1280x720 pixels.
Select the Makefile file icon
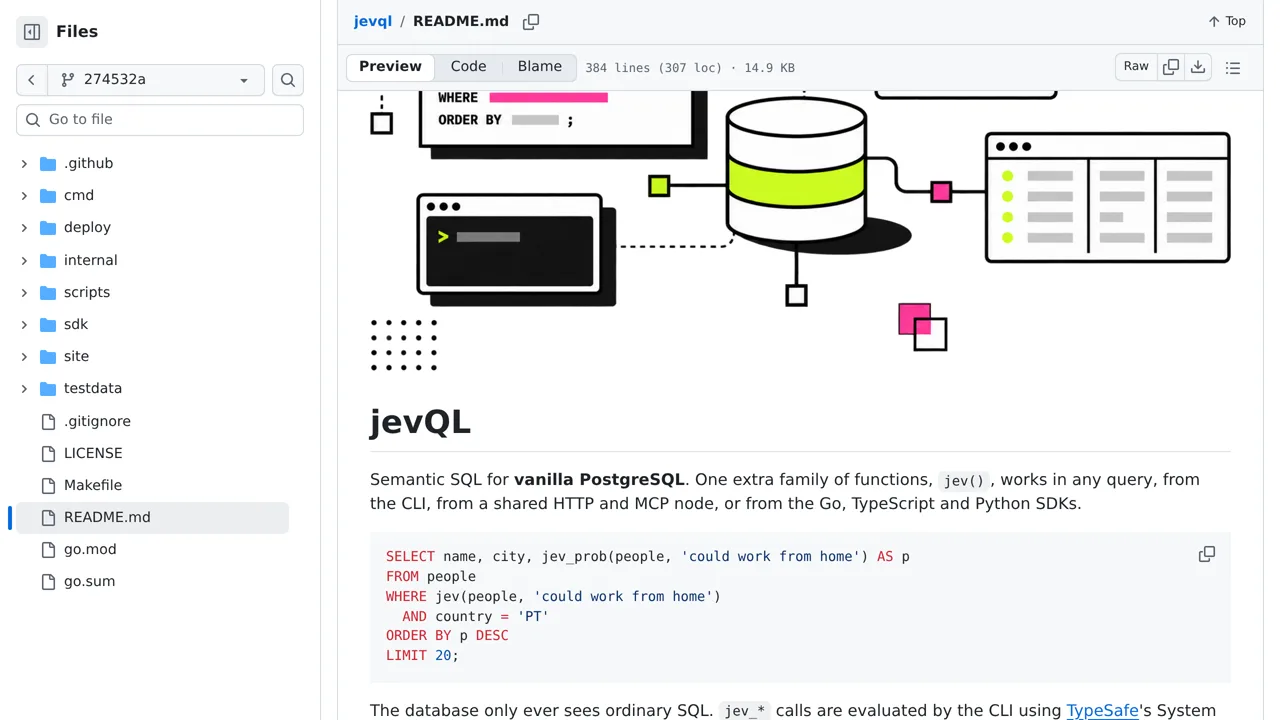tap(48, 486)
